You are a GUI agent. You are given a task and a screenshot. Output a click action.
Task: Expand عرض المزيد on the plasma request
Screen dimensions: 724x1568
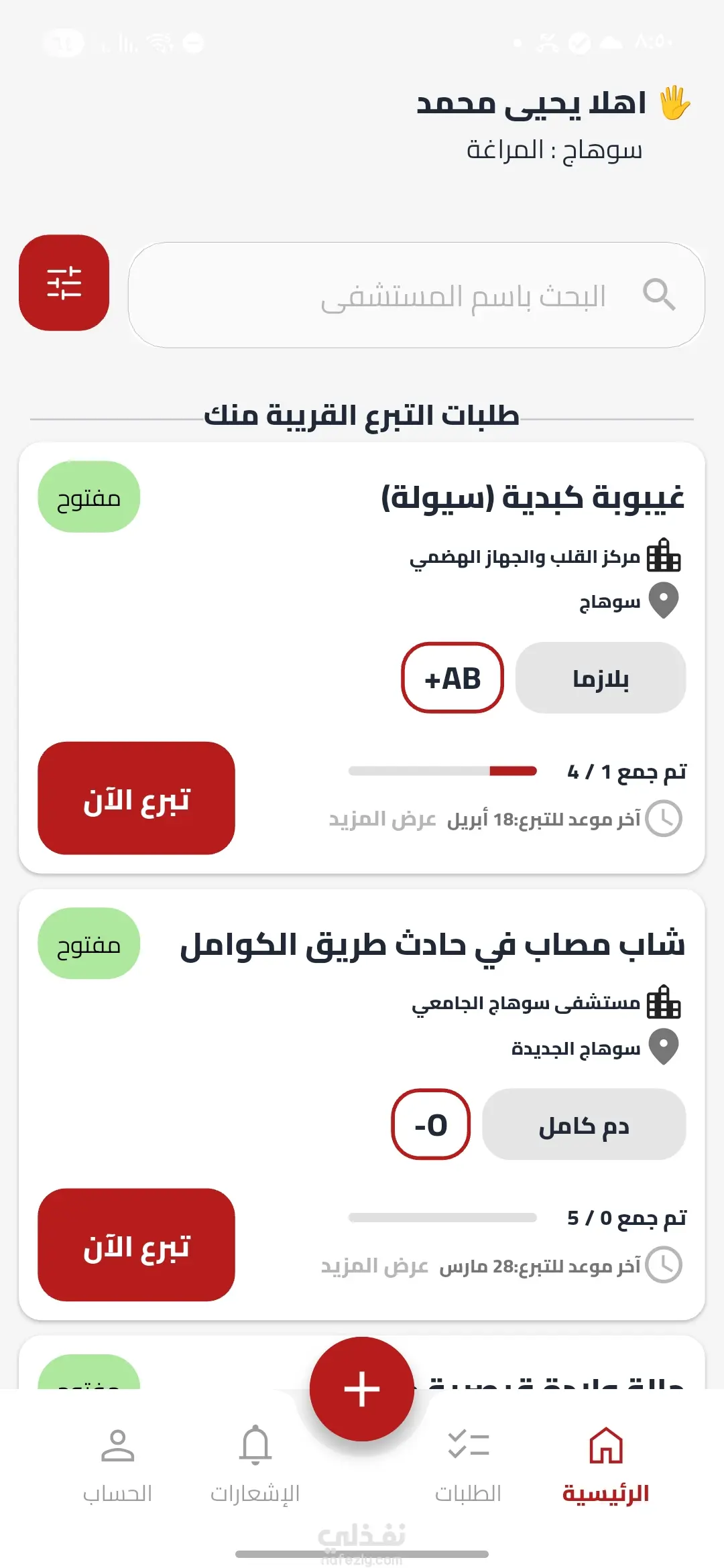[x=382, y=819]
